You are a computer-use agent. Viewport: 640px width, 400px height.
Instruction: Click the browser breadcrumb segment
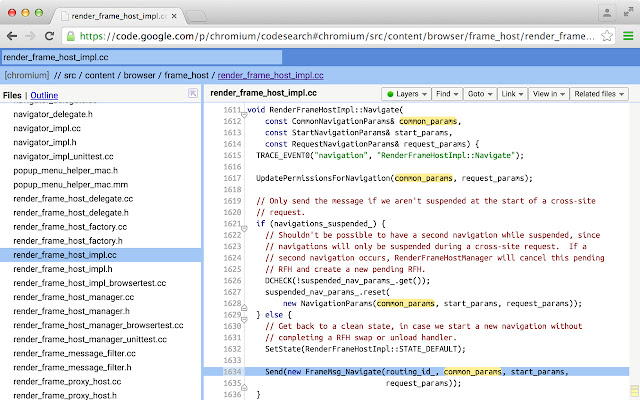point(139,75)
